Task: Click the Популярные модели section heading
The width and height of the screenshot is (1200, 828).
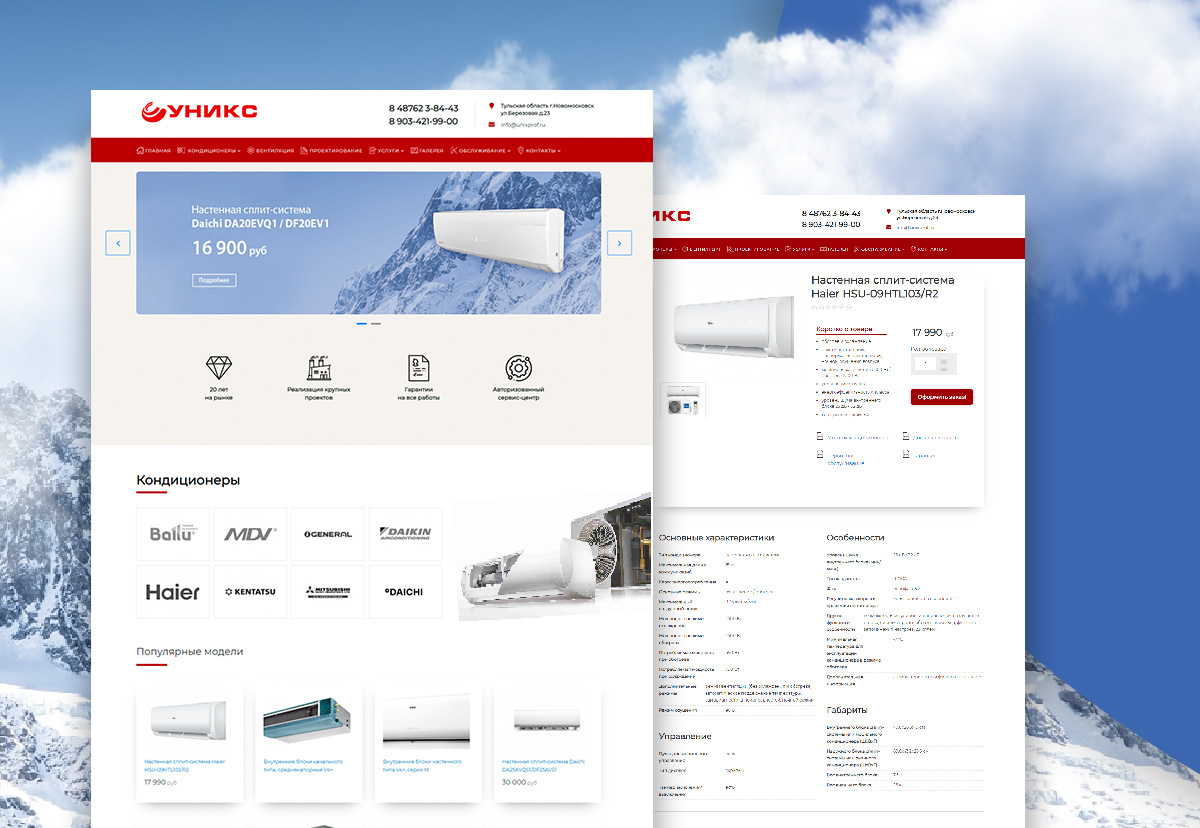Action: 190,652
